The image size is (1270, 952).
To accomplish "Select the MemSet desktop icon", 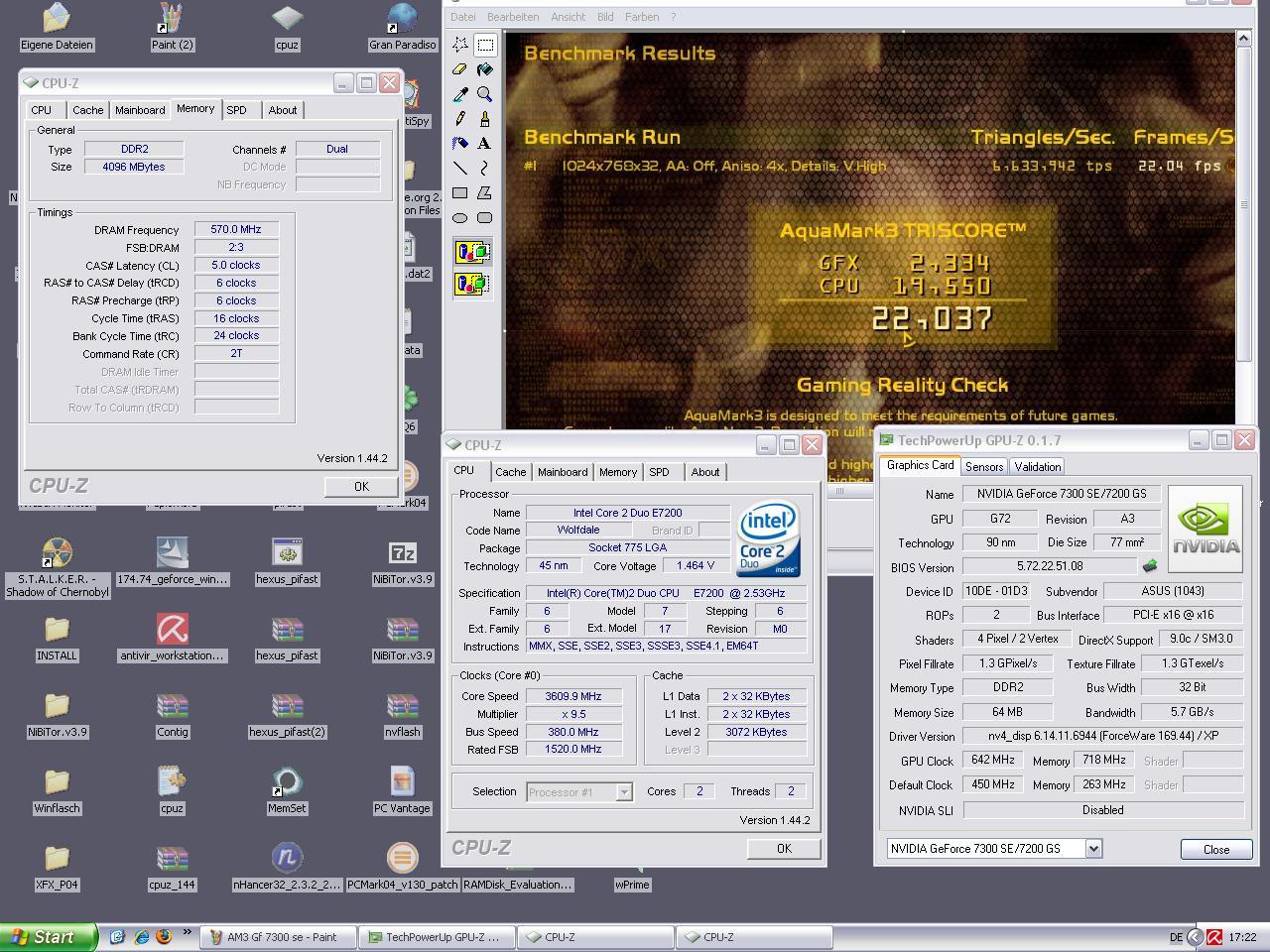I will (x=287, y=789).
